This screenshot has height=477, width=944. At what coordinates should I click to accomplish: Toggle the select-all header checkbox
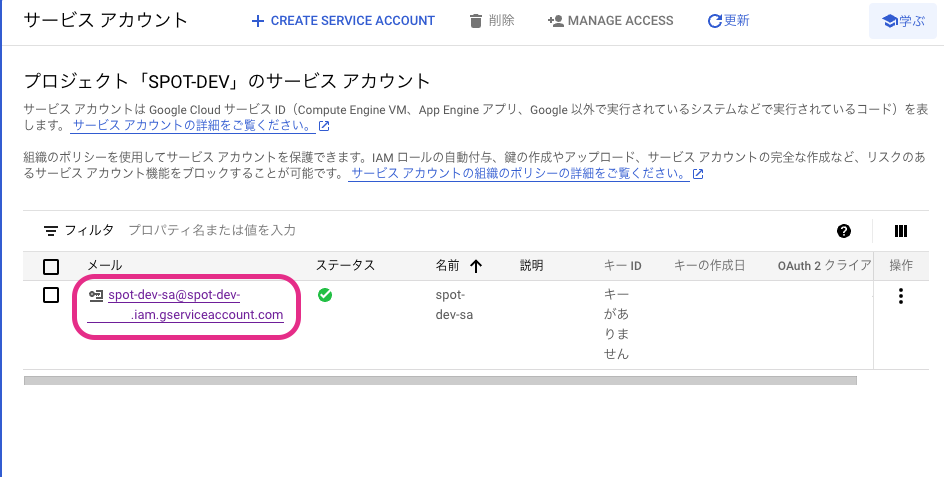51,267
